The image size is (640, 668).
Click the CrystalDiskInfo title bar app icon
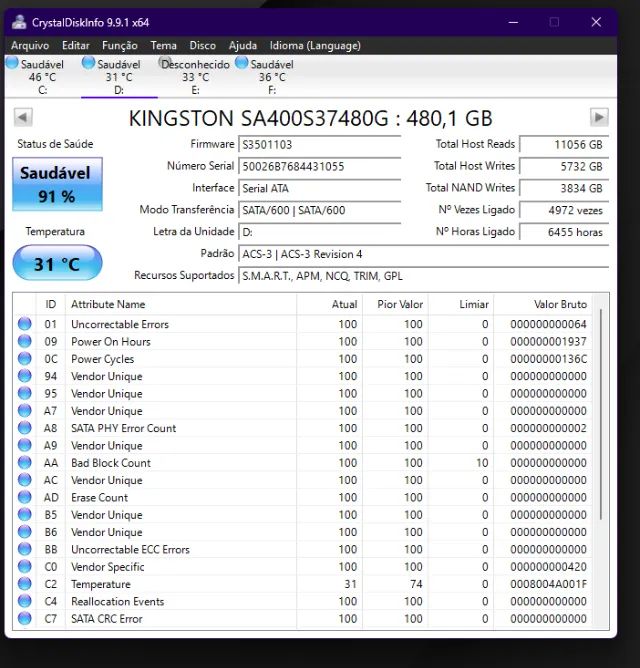pos(19,22)
